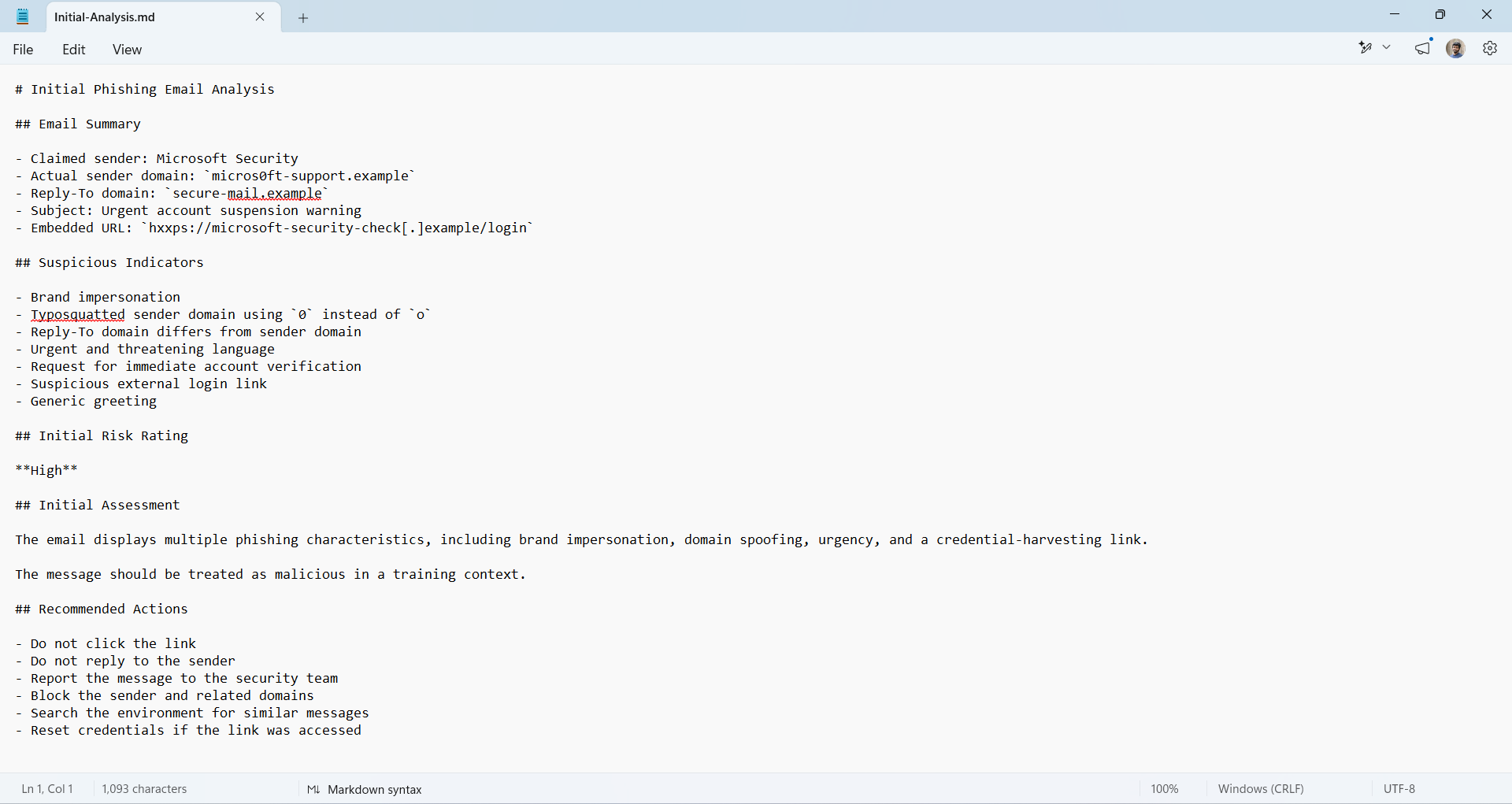Click the '## Recommended Actions' heading
The width and height of the screenshot is (1512, 804).
click(102, 609)
